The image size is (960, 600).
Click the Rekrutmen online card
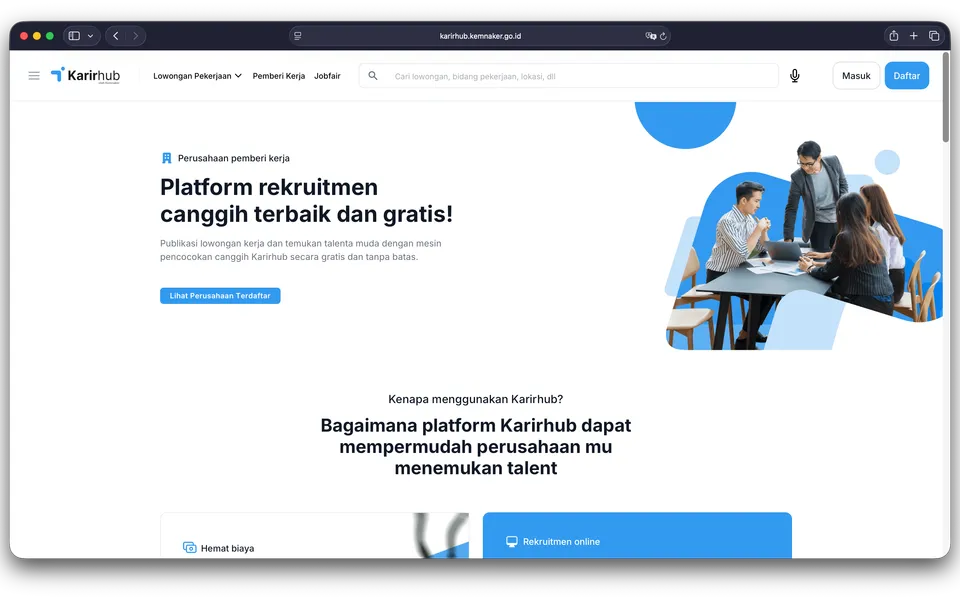637,535
